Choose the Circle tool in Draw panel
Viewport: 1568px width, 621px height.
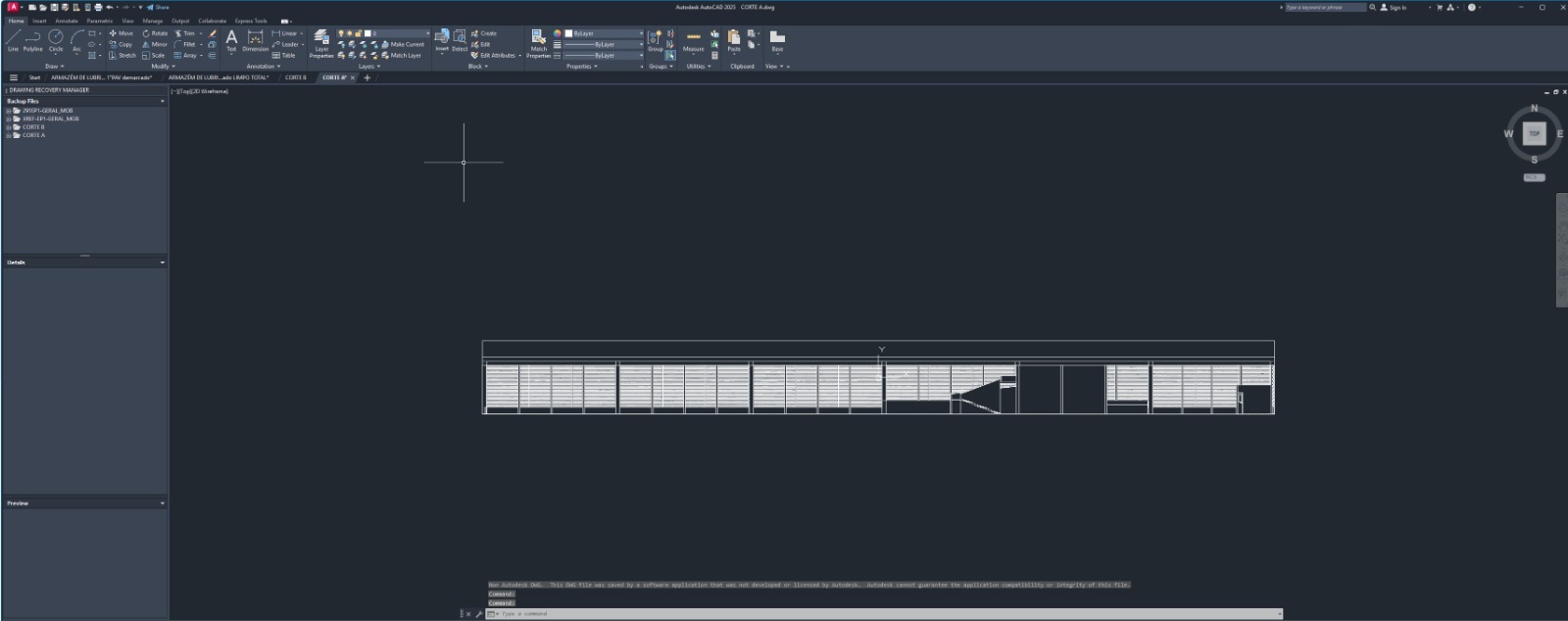[x=56, y=39]
